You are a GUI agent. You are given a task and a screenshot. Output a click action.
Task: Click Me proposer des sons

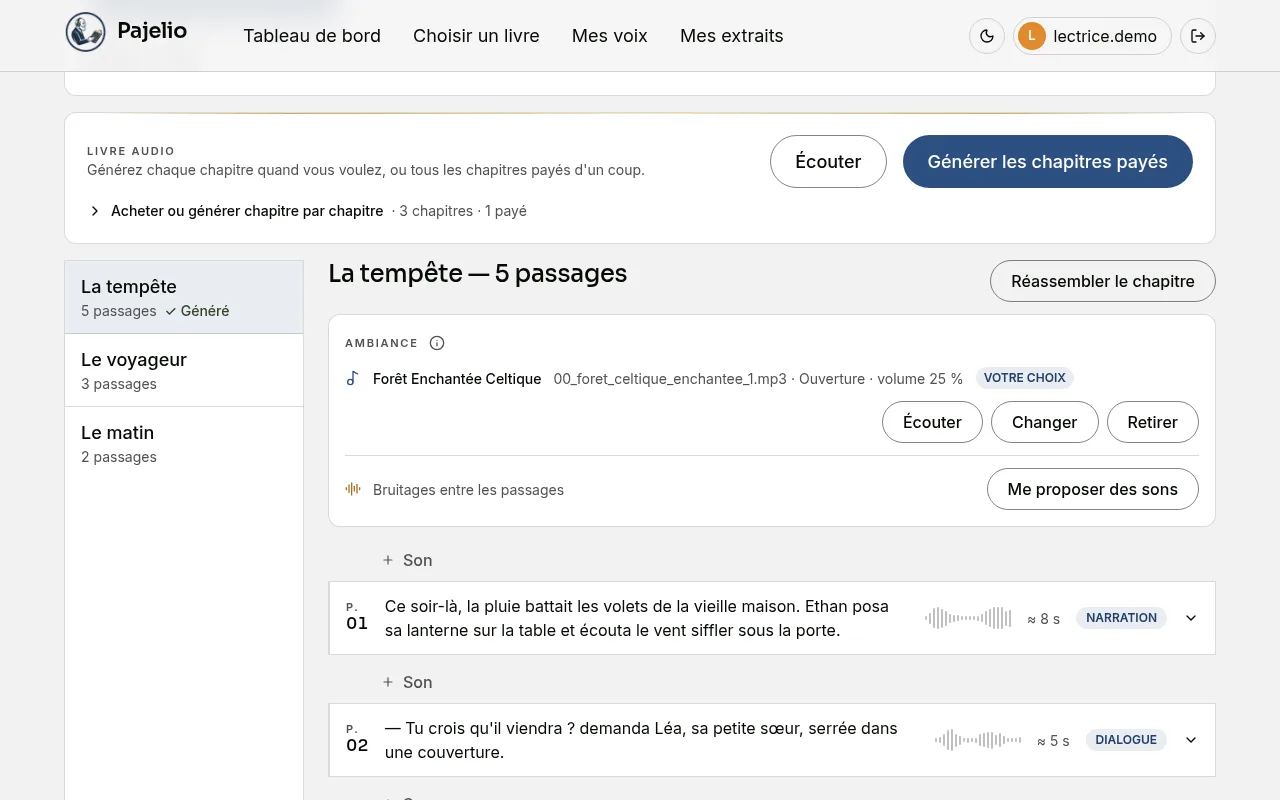(x=1093, y=489)
